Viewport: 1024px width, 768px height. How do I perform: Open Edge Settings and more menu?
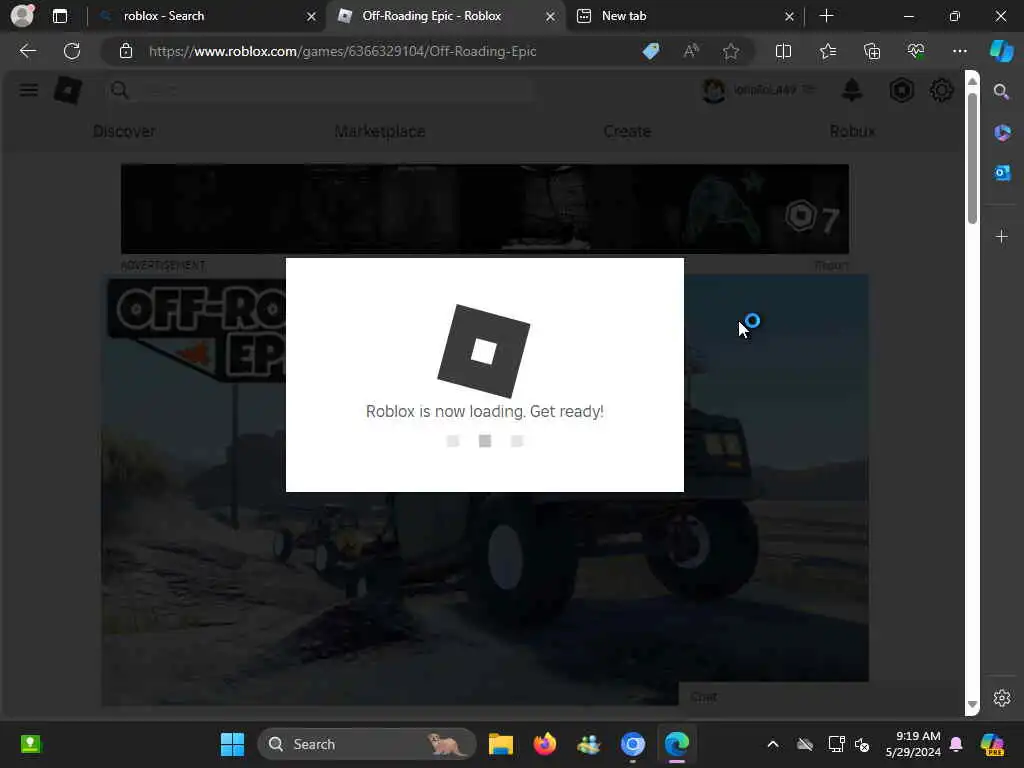pos(959,51)
